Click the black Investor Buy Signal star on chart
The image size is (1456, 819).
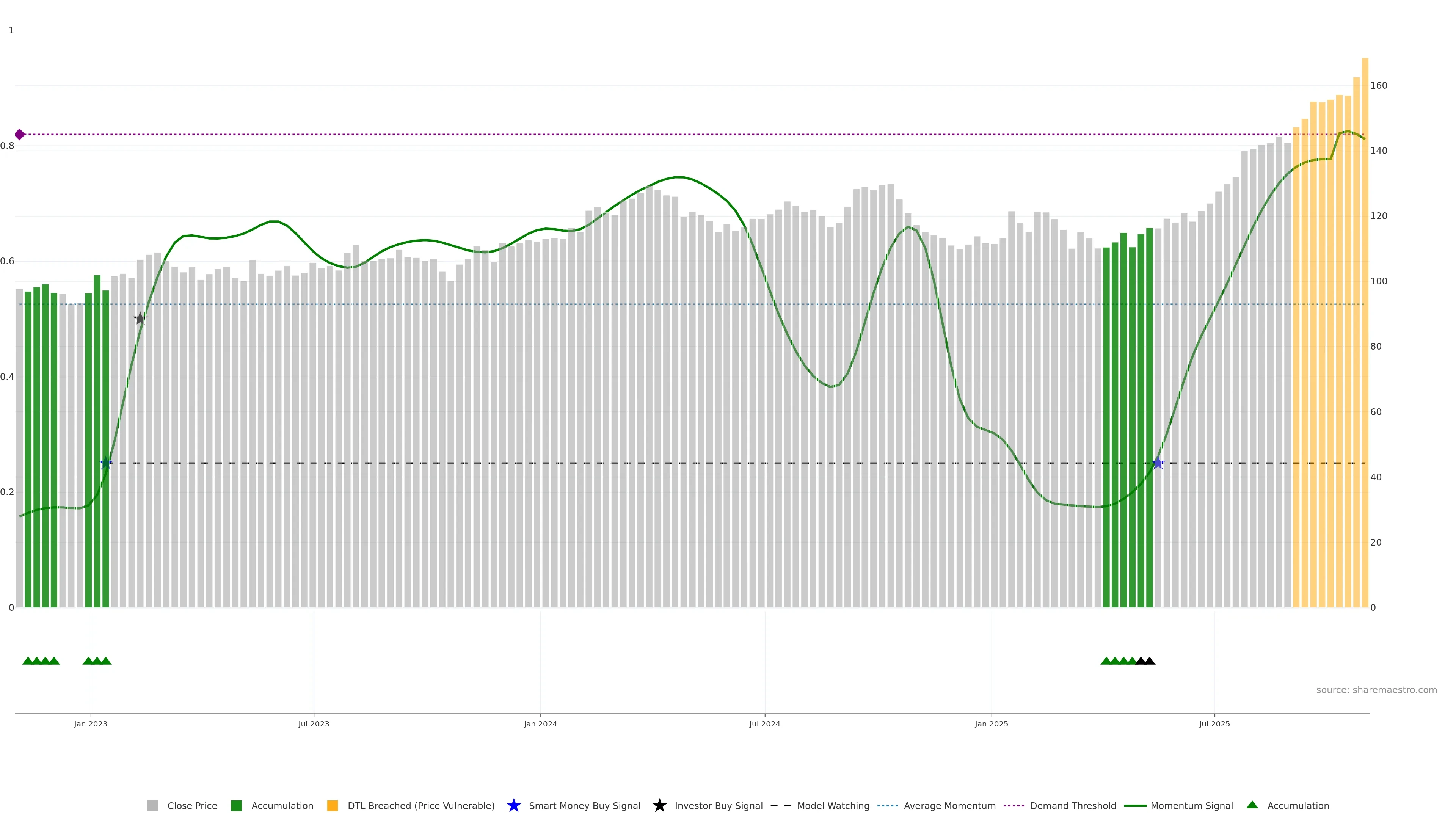click(x=140, y=319)
